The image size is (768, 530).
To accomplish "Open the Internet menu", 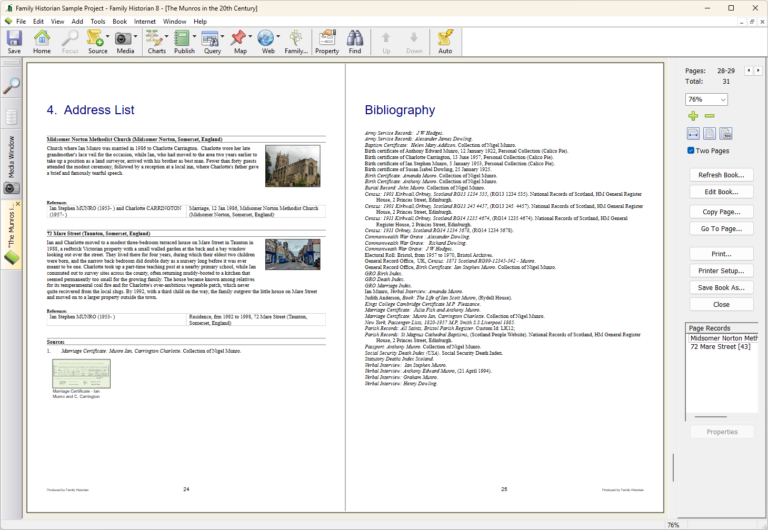I will click(145, 22).
